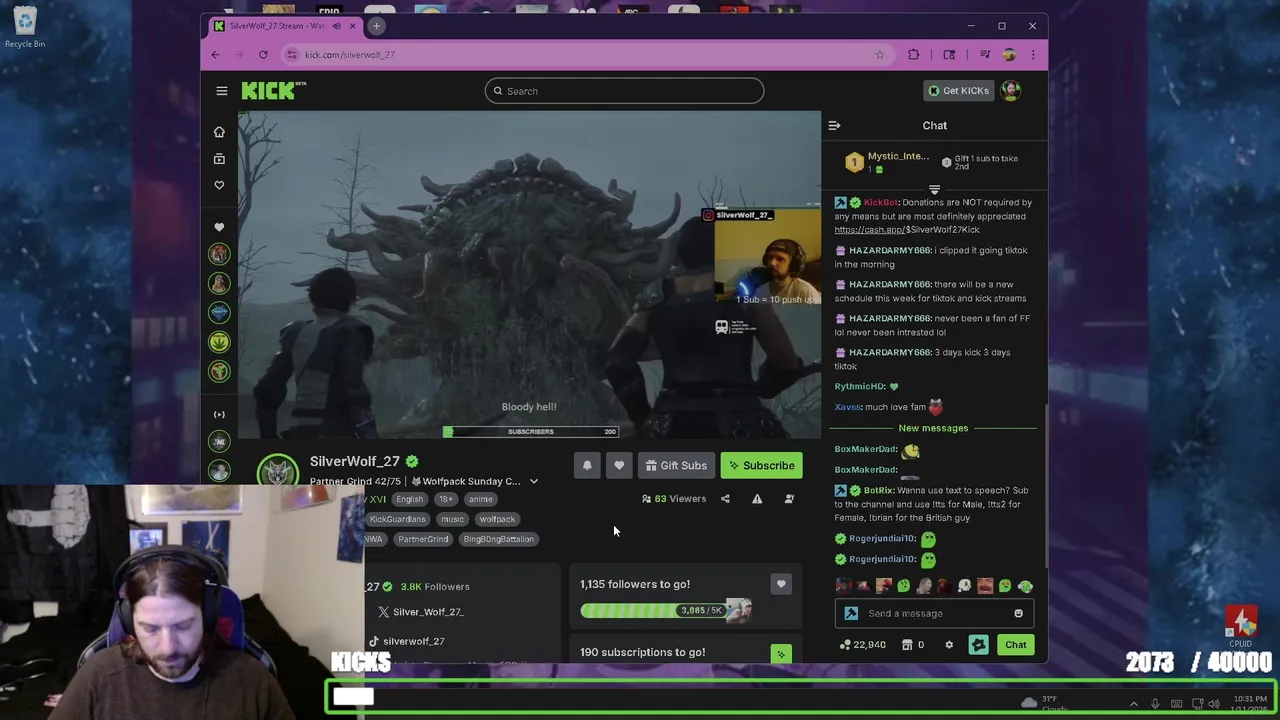Collapse the chat panel arrow icon

click(834, 126)
